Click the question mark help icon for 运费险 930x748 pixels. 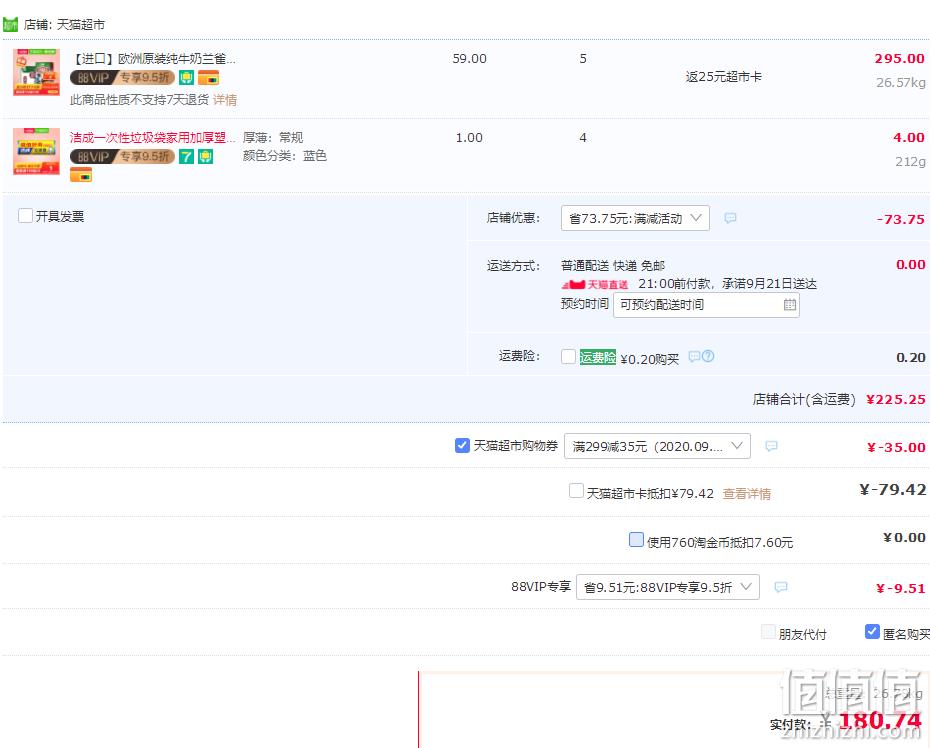tap(708, 357)
